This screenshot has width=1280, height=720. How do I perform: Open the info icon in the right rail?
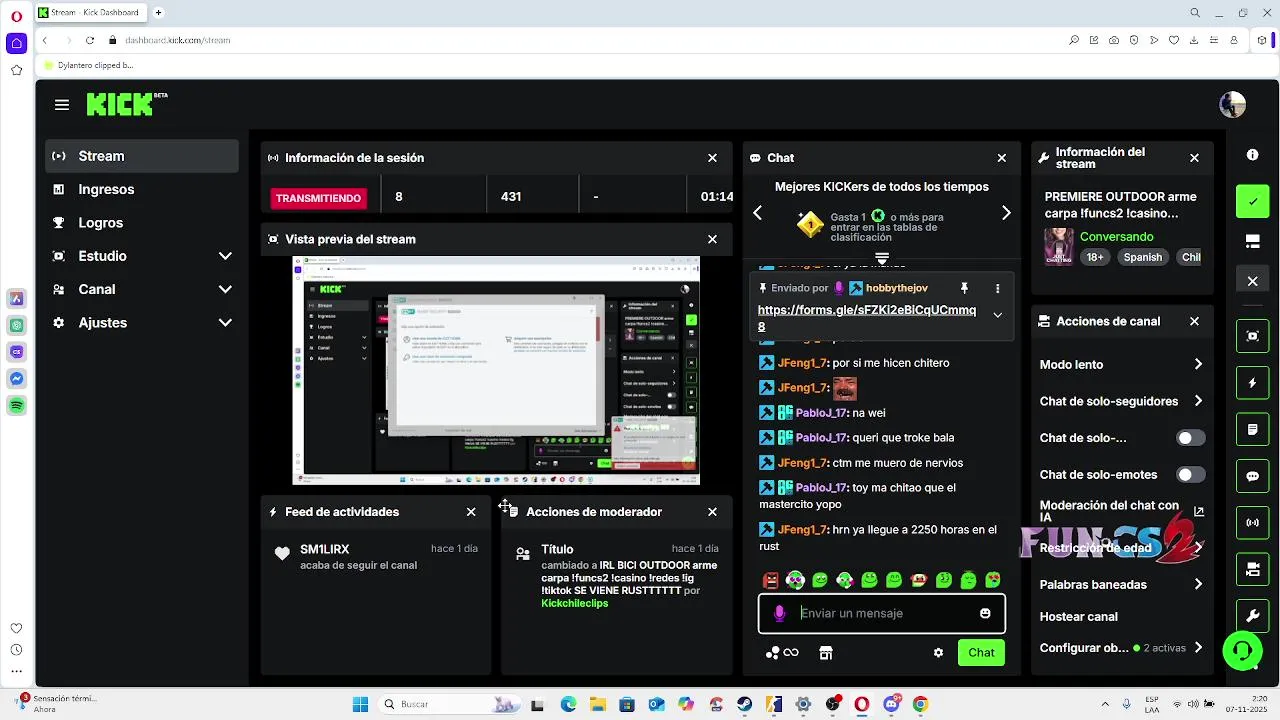coord(1252,155)
